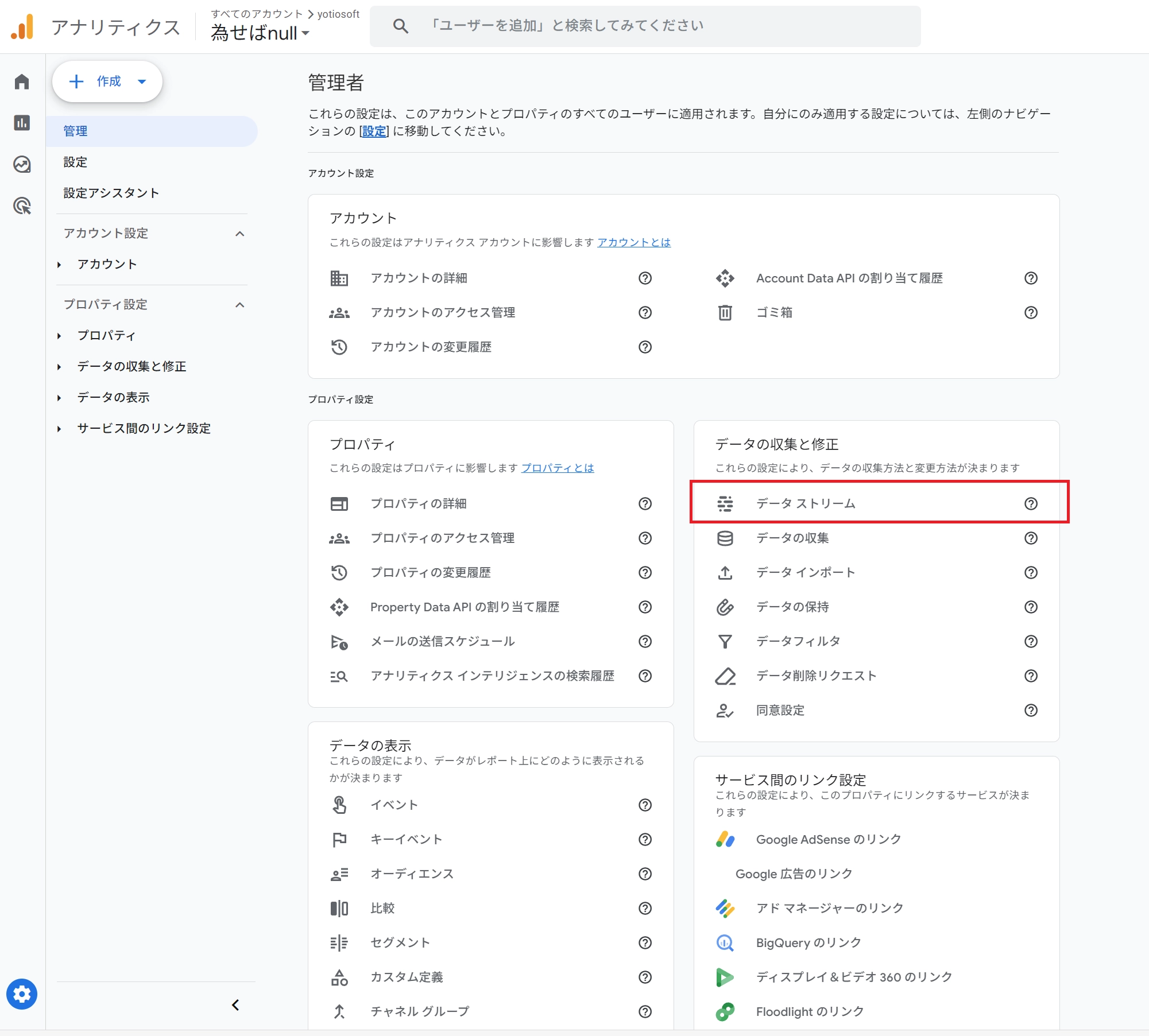The image size is (1149, 1036).
Task: Click yotiosoft breadcrumb text
Action: click(x=338, y=14)
